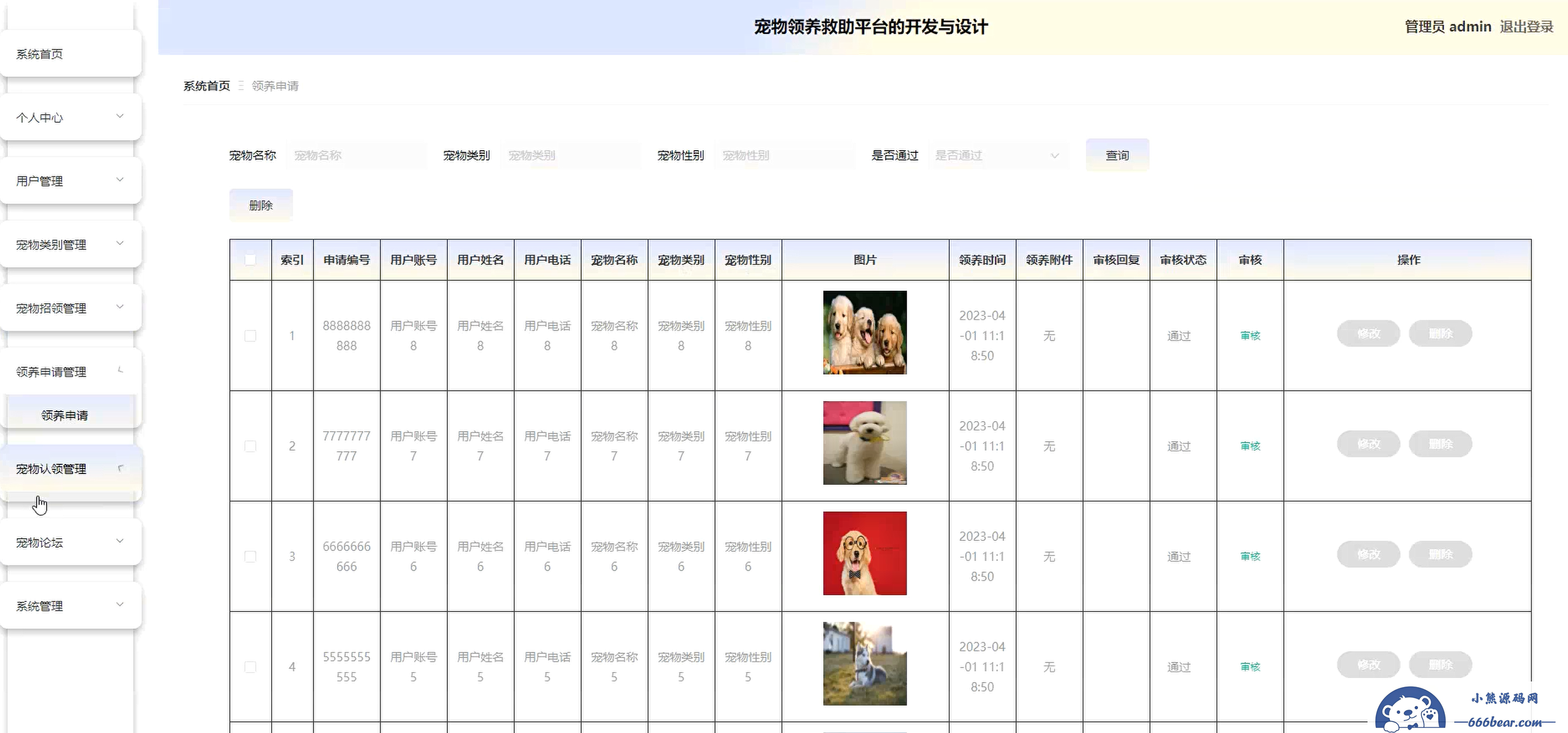Check the checkbox for row 8888888888
1568x733 pixels.
[250, 335]
